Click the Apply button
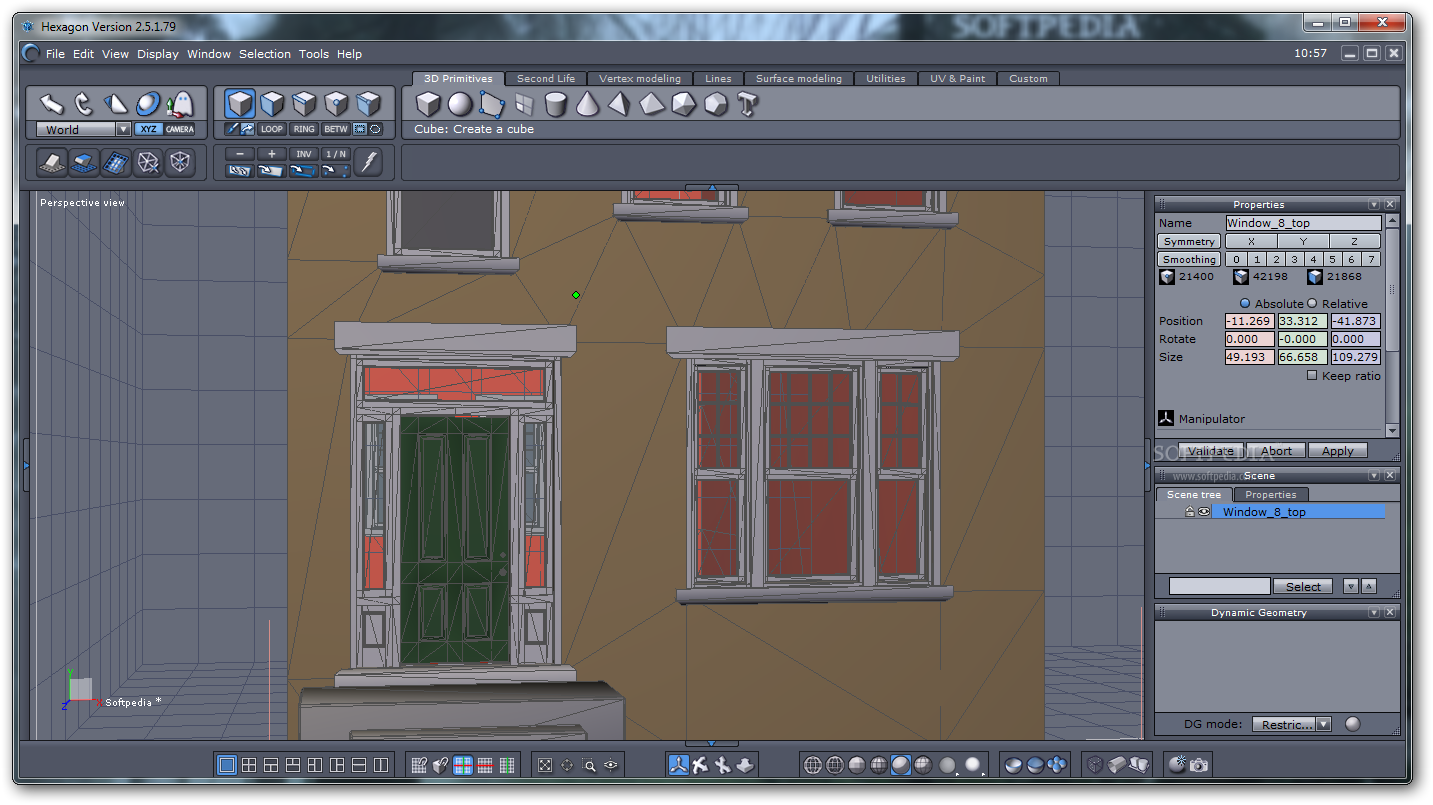 click(x=1338, y=451)
